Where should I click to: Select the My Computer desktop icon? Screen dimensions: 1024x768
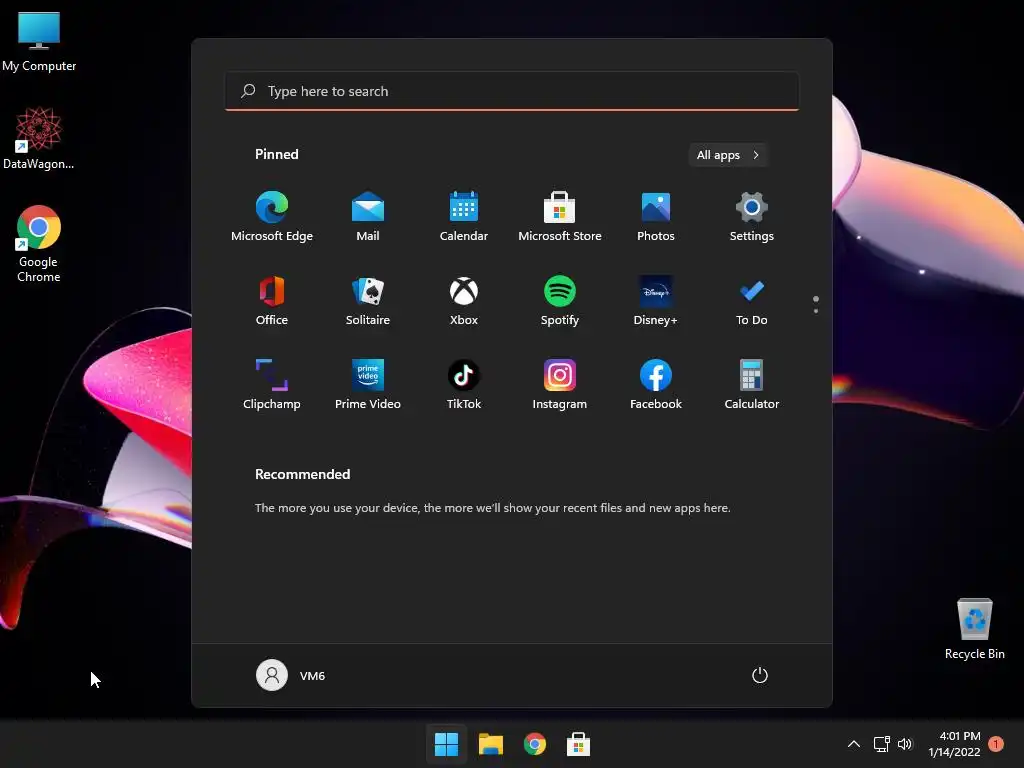coord(39,42)
